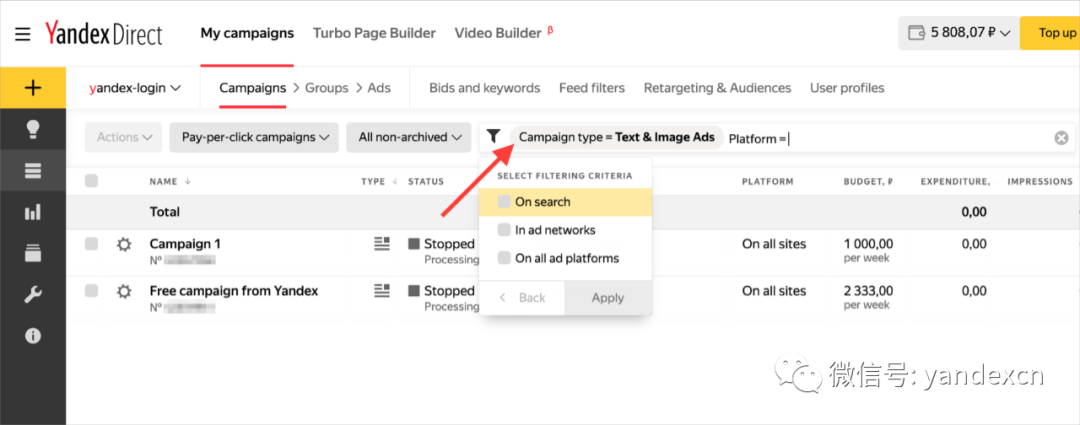Click On all sites in Campaign 1 row

(774, 244)
